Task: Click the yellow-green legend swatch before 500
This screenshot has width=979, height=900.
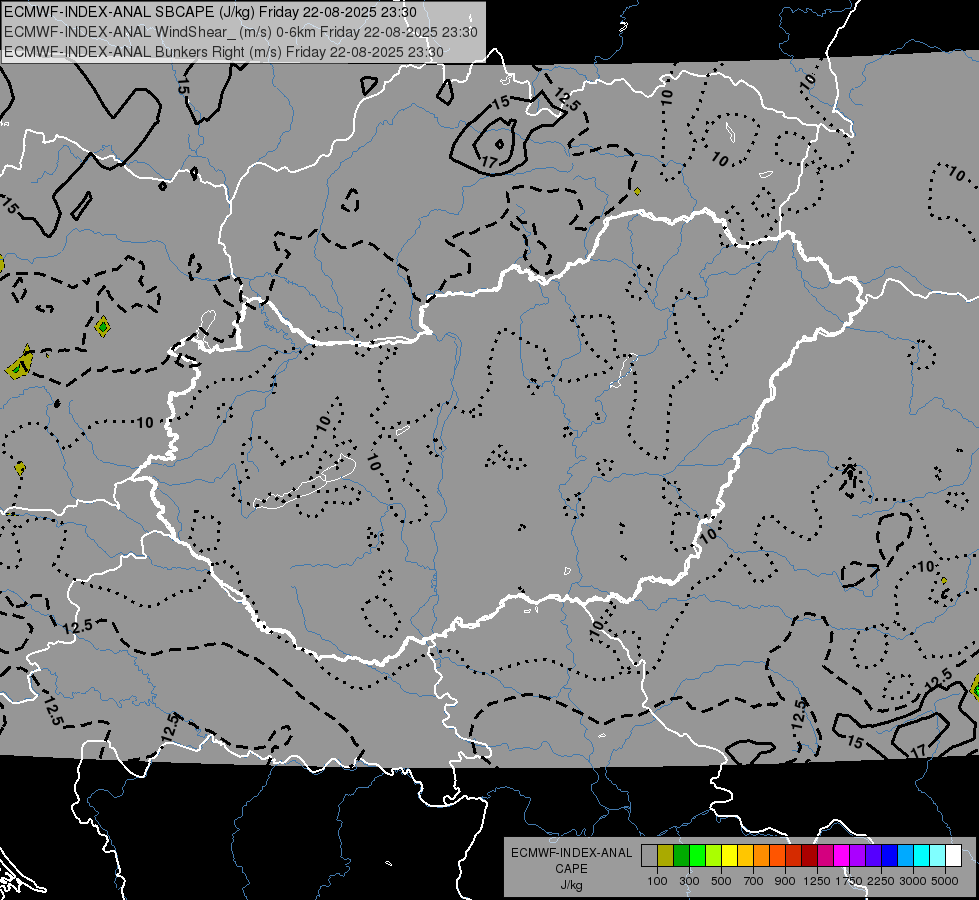Action: coord(714,855)
